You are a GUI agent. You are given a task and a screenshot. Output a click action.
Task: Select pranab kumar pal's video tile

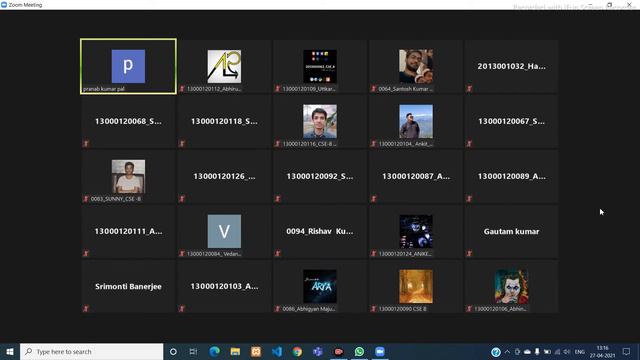129,66
